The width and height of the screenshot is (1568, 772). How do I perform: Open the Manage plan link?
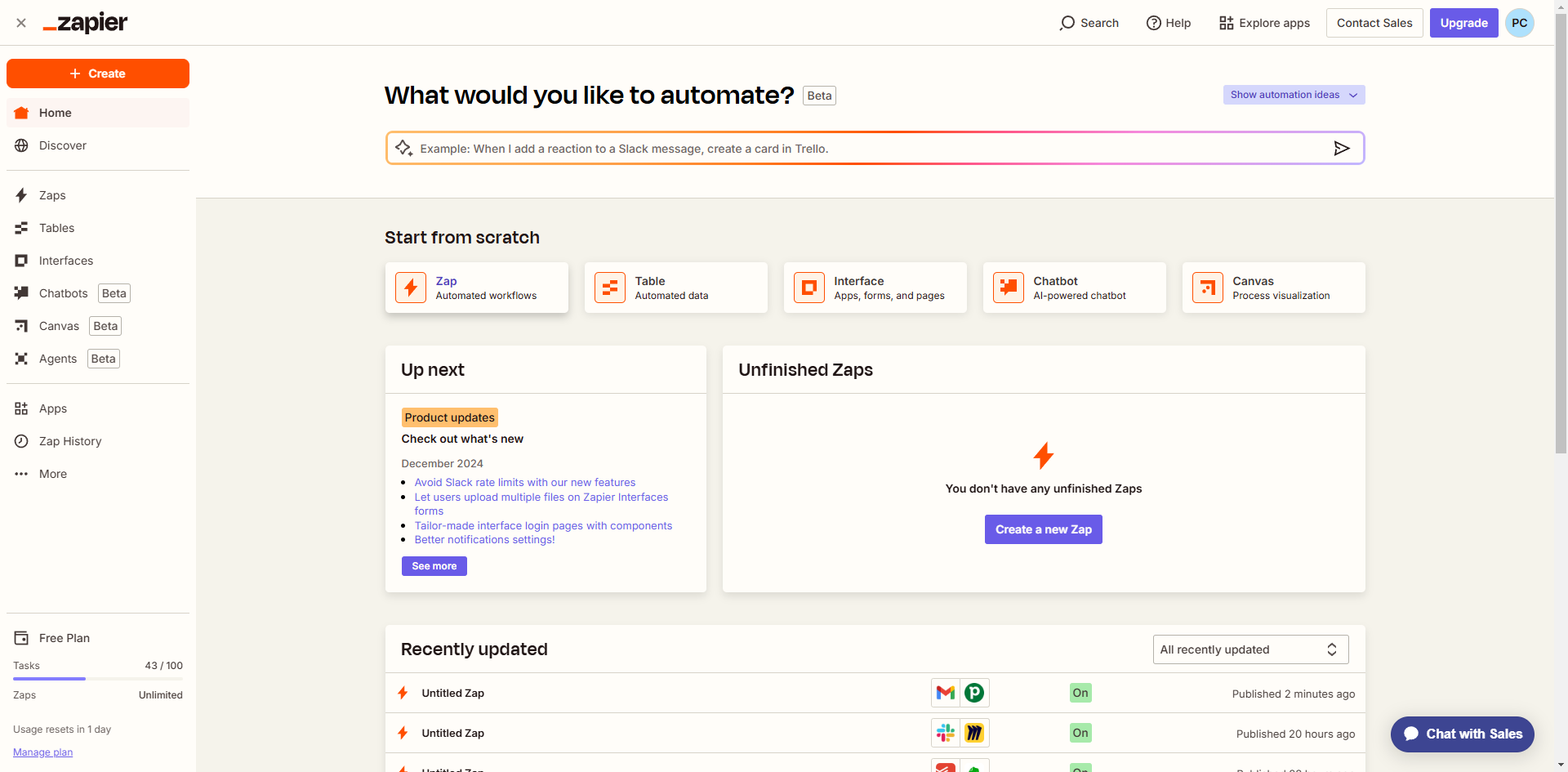coord(42,752)
